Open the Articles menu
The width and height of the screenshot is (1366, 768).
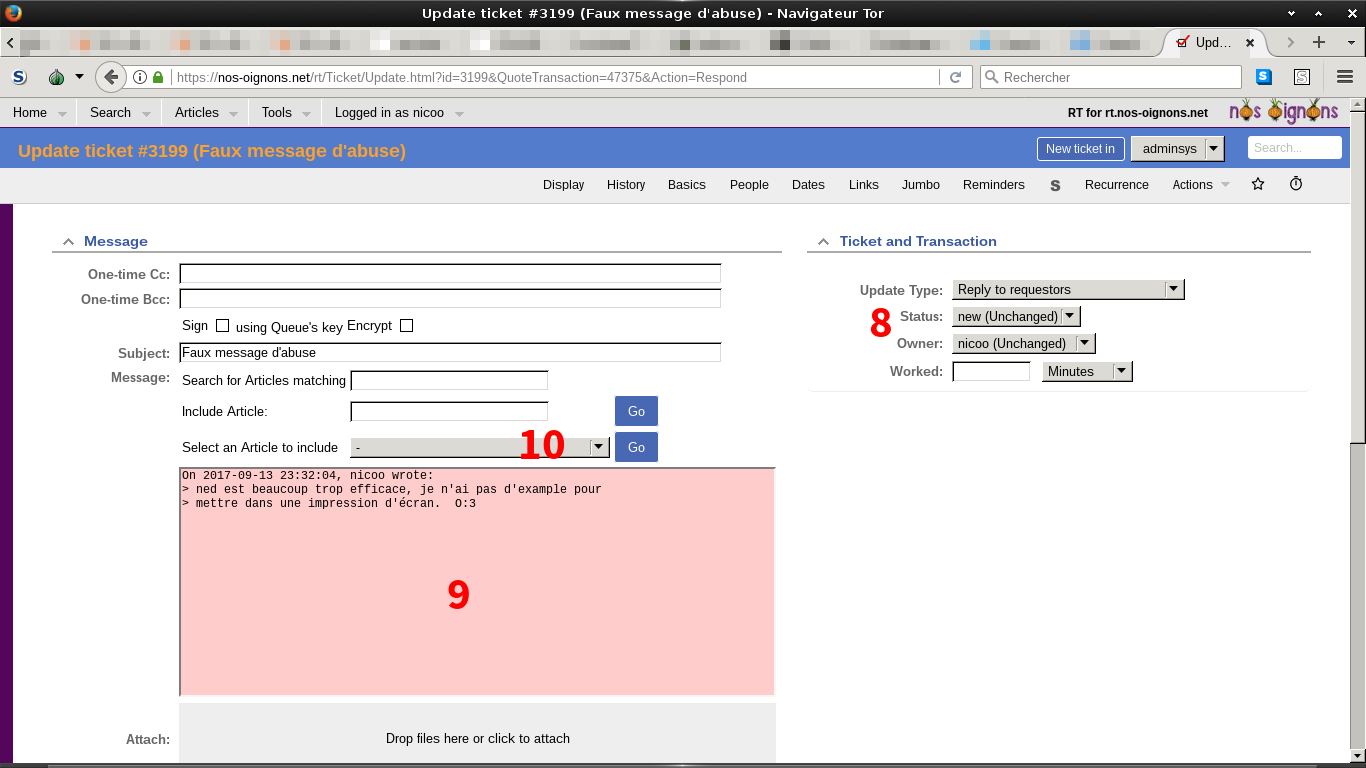197,113
